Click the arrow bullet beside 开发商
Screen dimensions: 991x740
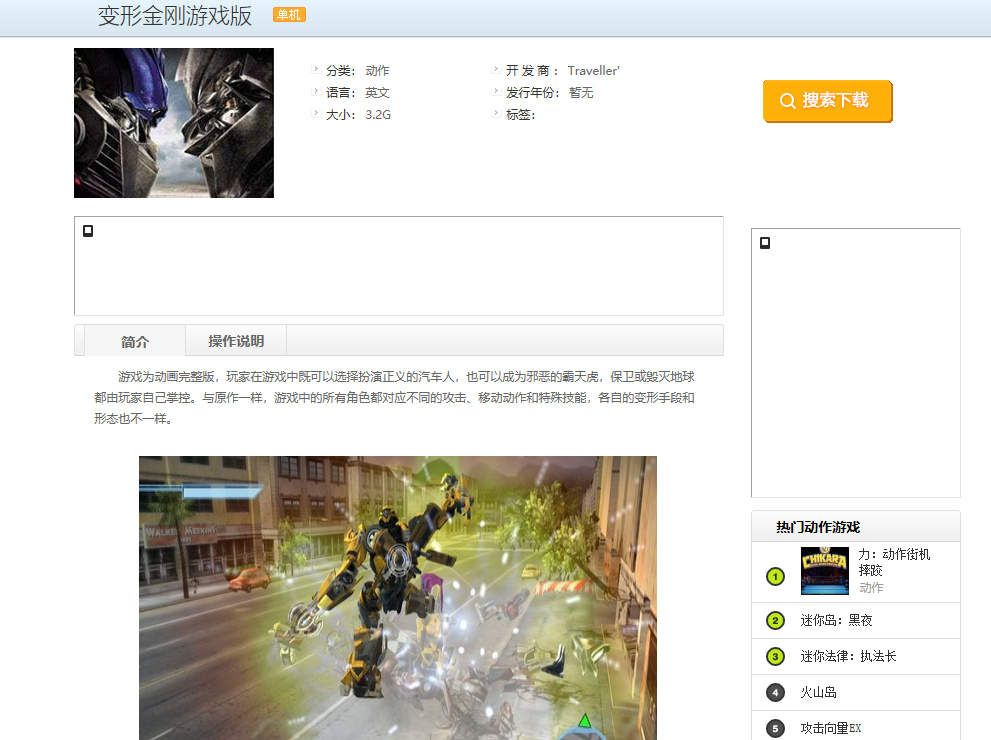point(496,69)
